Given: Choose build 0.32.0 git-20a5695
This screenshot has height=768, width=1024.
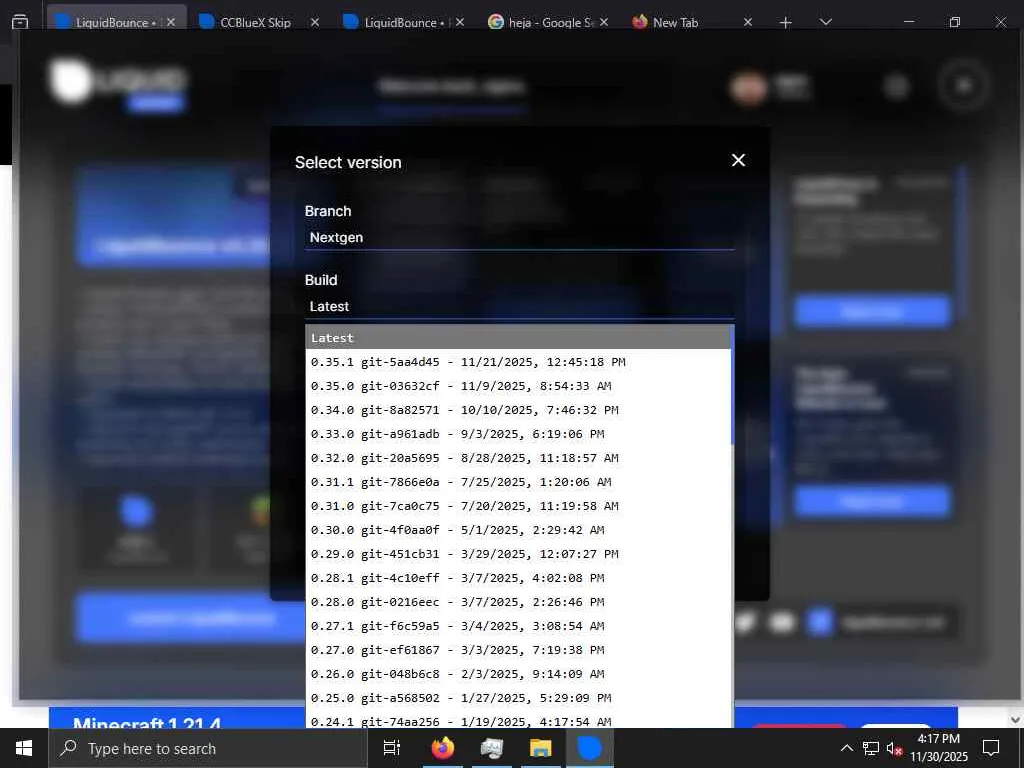Looking at the screenshot, I should [518, 458].
